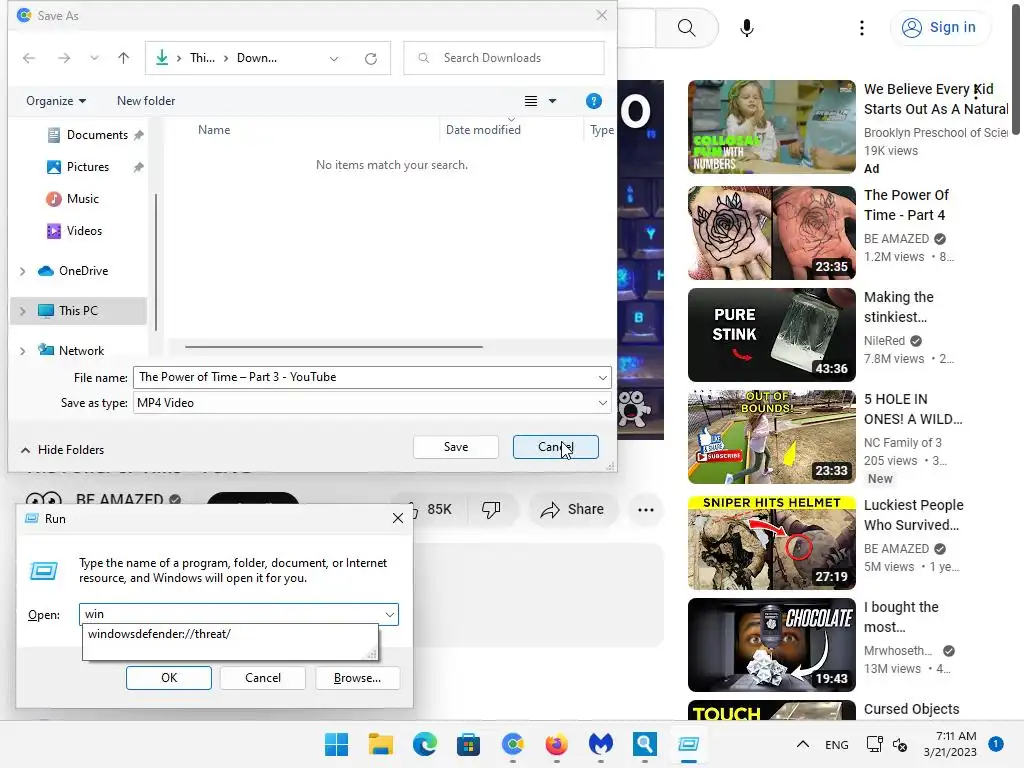Open We Believe Every Kid ad title
The height and width of the screenshot is (768, 1024).
935,99
